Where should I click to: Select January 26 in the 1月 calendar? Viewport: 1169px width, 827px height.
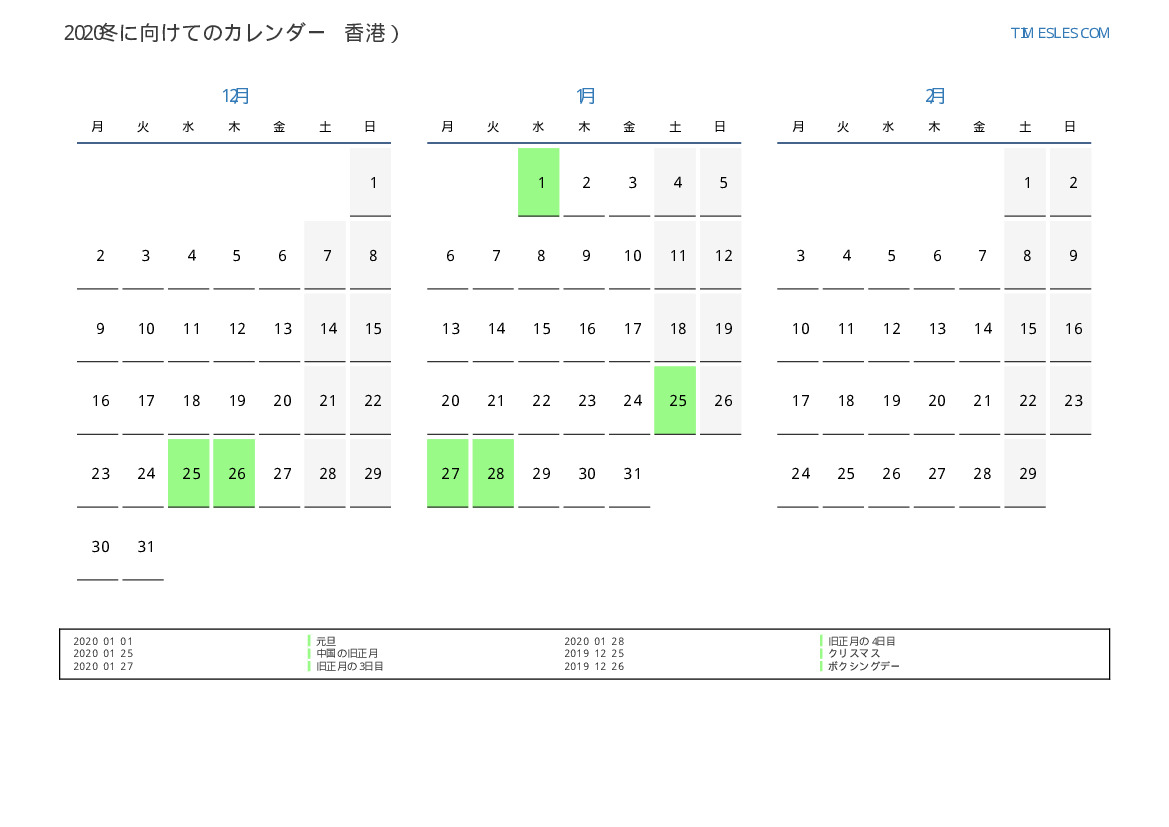pos(721,401)
